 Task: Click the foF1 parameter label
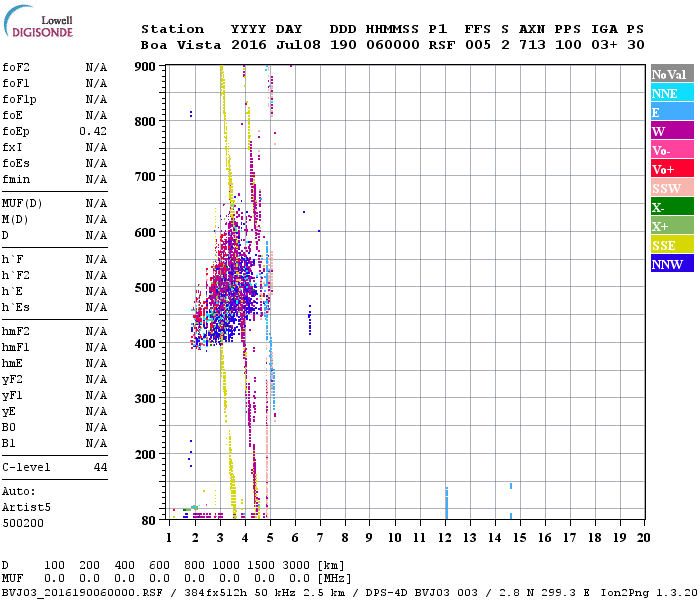[16, 83]
